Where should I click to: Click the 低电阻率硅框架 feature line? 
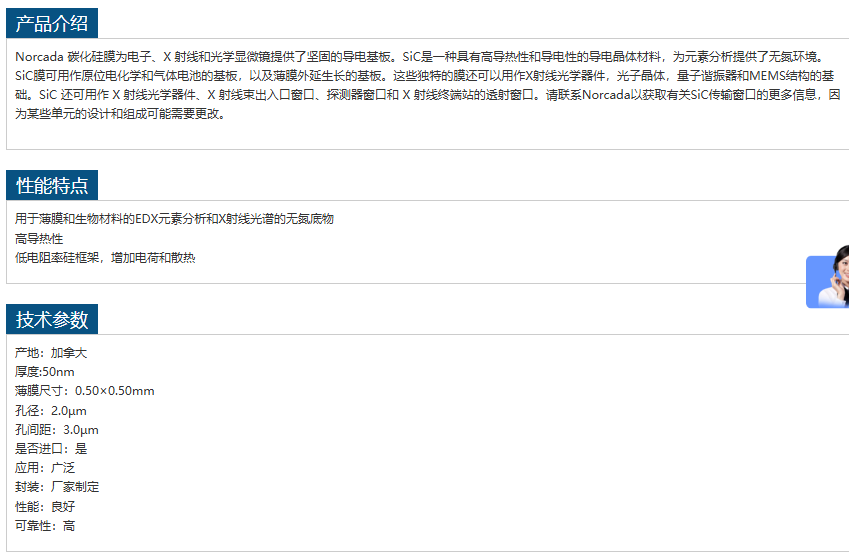pos(105,258)
